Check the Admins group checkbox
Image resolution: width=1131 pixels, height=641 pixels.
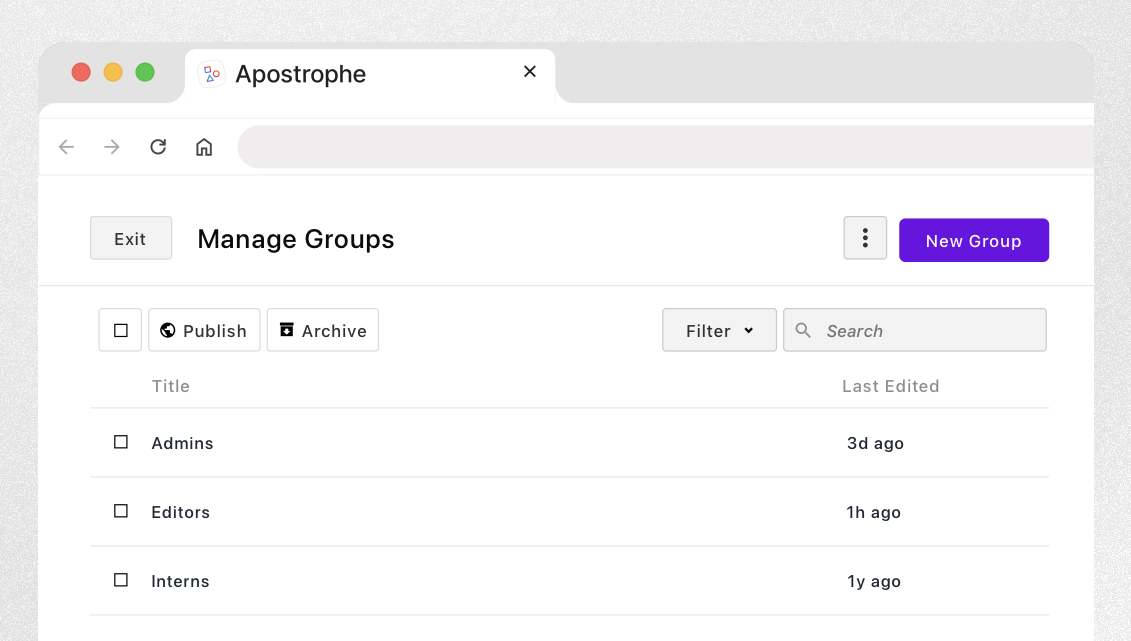coord(121,442)
